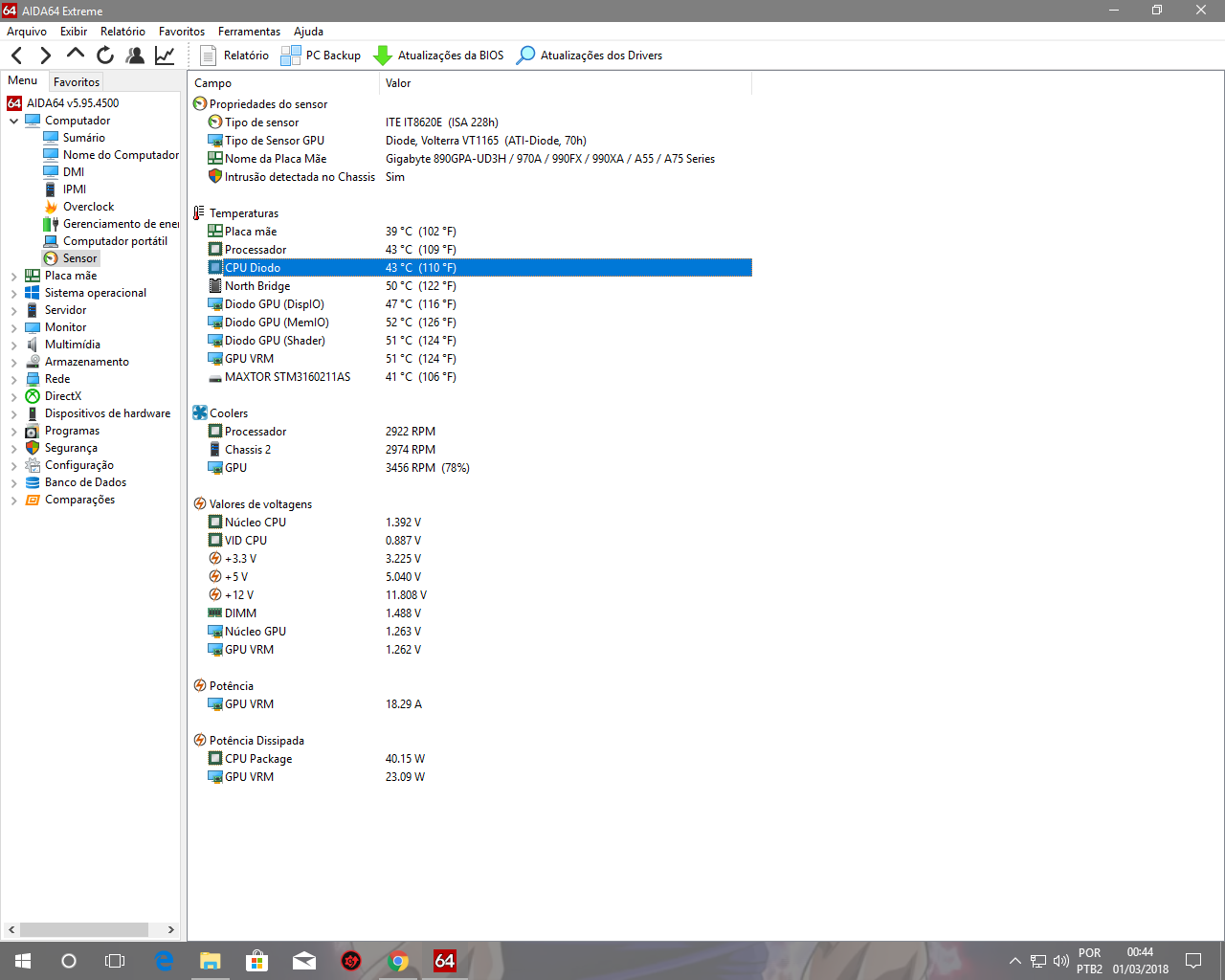Select the MAXTOR STM3160211AS row
Image resolution: width=1225 pixels, height=980 pixels.
pyautogui.click(x=470, y=377)
